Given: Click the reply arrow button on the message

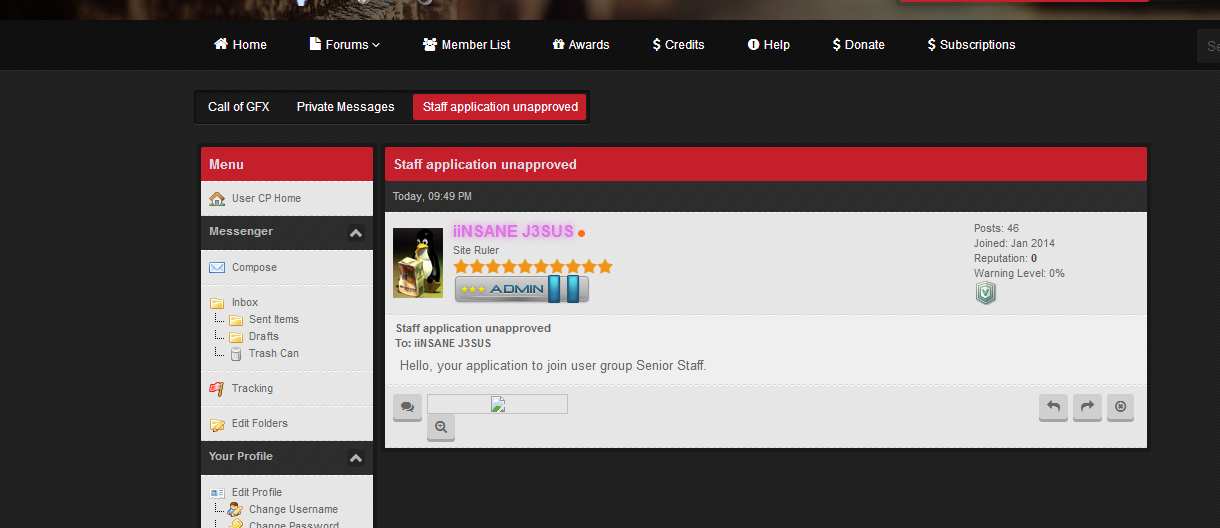Looking at the screenshot, I should (x=1053, y=407).
